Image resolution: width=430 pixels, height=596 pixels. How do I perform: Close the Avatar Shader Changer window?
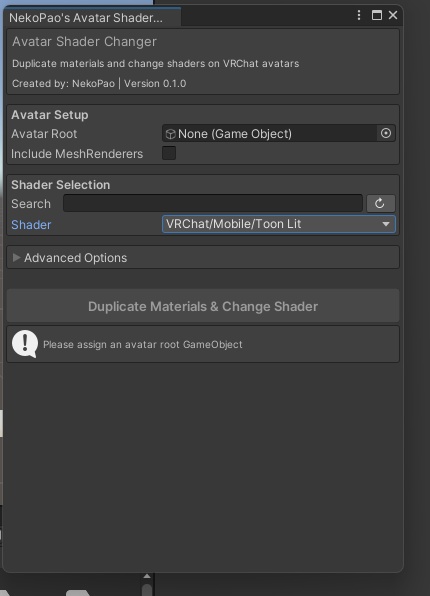(x=393, y=15)
